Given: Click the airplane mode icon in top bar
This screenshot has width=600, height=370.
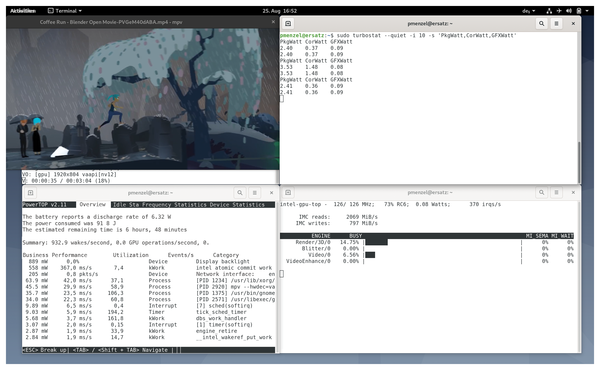Looking at the screenshot, I should 559,11.
